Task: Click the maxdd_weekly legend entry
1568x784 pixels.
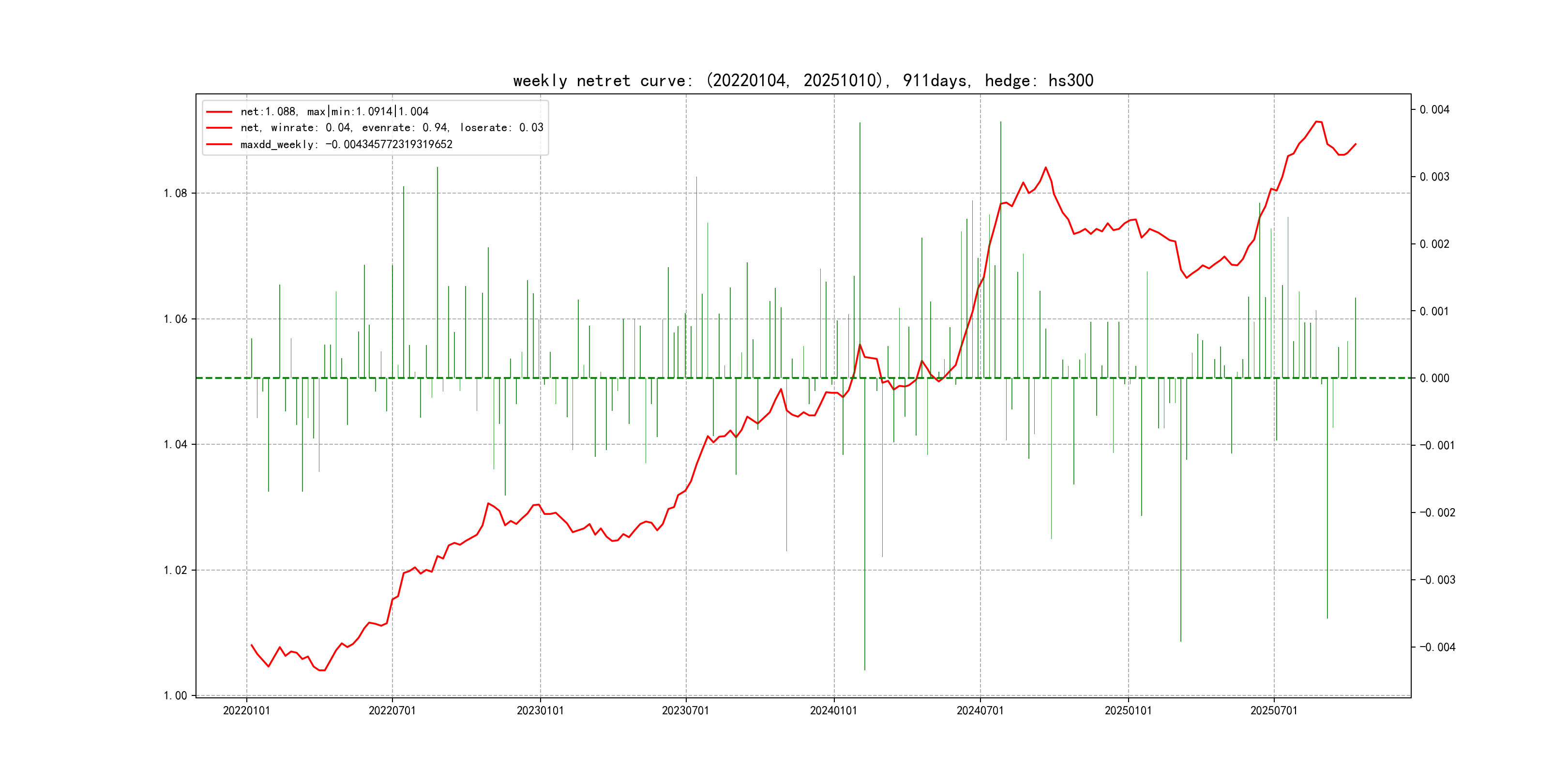Action: coord(347,144)
